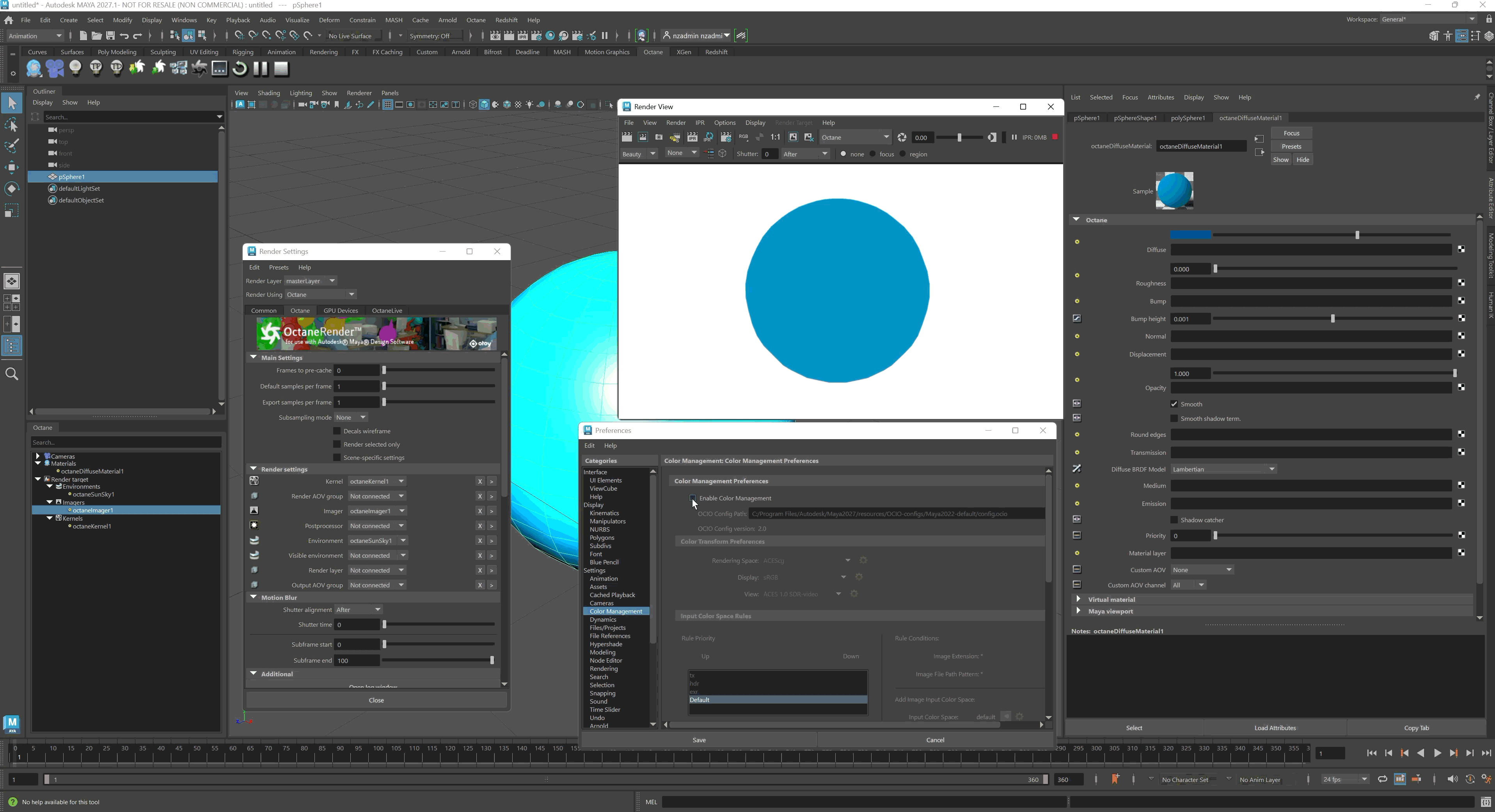Screen dimensions: 1495x812
Task: Open the Animation menu set dropdown
Action: pyautogui.click(x=35, y=36)
